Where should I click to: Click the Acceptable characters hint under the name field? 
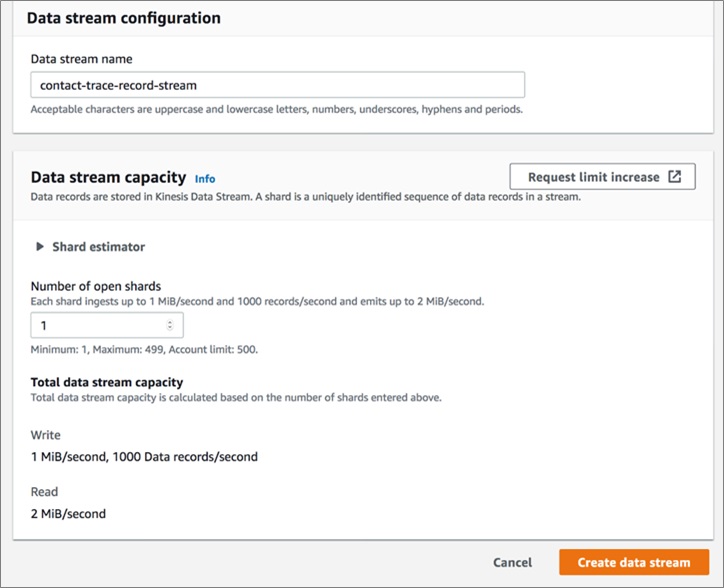277,109
